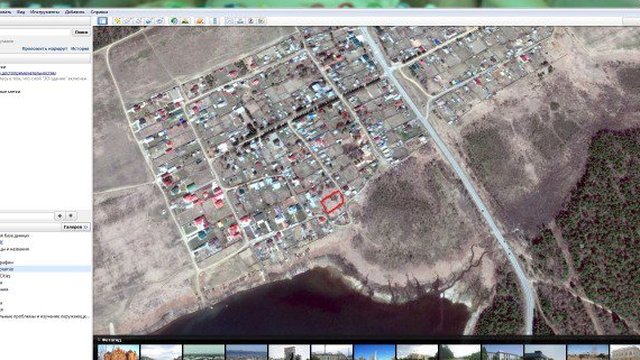Screen dimensions: 640x360
Task: Click the Email envelope toolbar icon
Action: click(x=229, y=21)
